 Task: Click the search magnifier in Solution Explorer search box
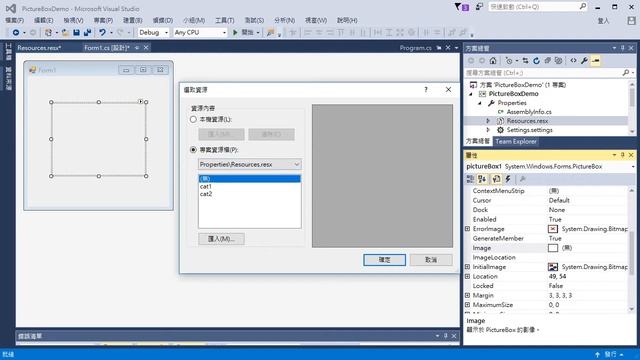click(626, 73)
